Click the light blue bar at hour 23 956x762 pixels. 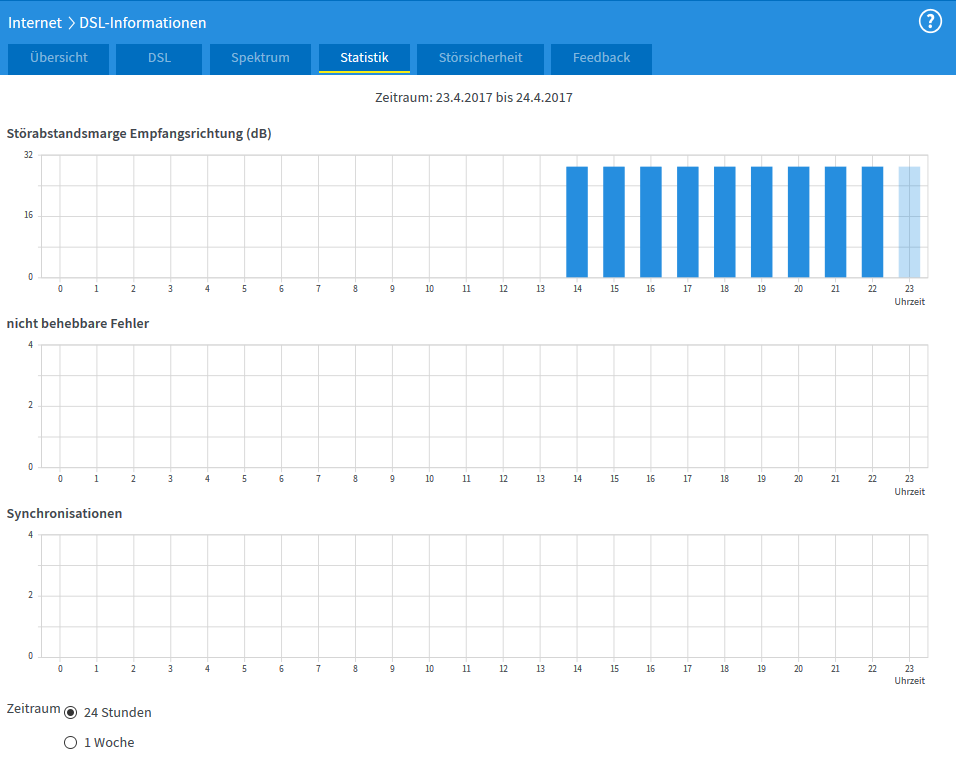pos(909,222)
